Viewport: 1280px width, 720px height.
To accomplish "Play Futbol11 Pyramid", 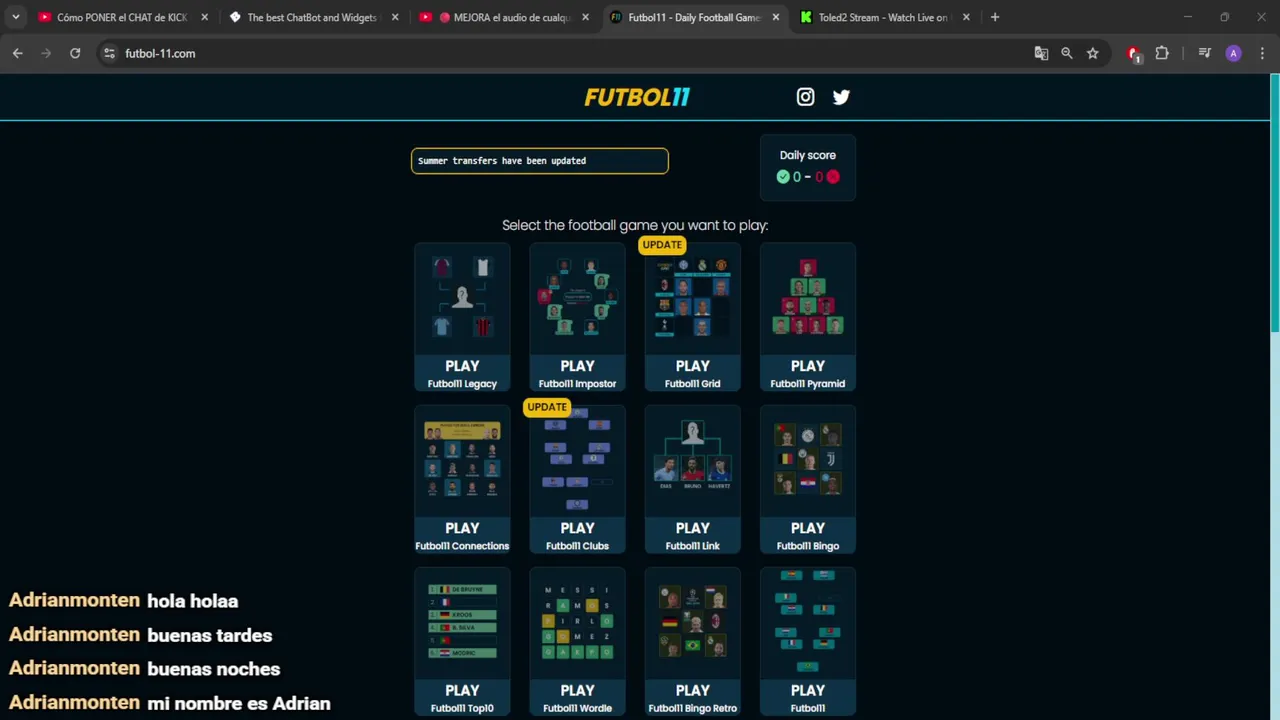I will click(x=808, y=373).
